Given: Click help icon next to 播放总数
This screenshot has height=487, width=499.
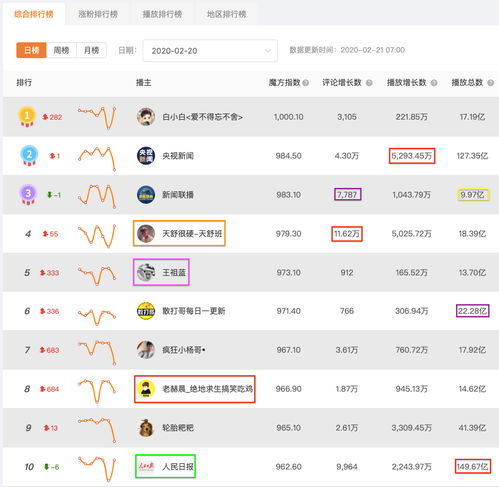Looking at the screenshot, I should [490, 83].
